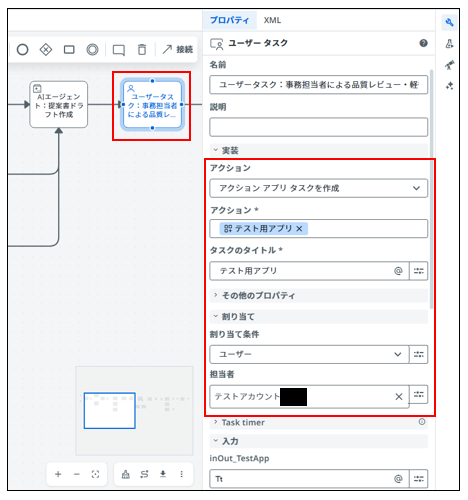Remove the テスト用アプリ action chip
Screen dimensions: 468x500
pos(299,229)
